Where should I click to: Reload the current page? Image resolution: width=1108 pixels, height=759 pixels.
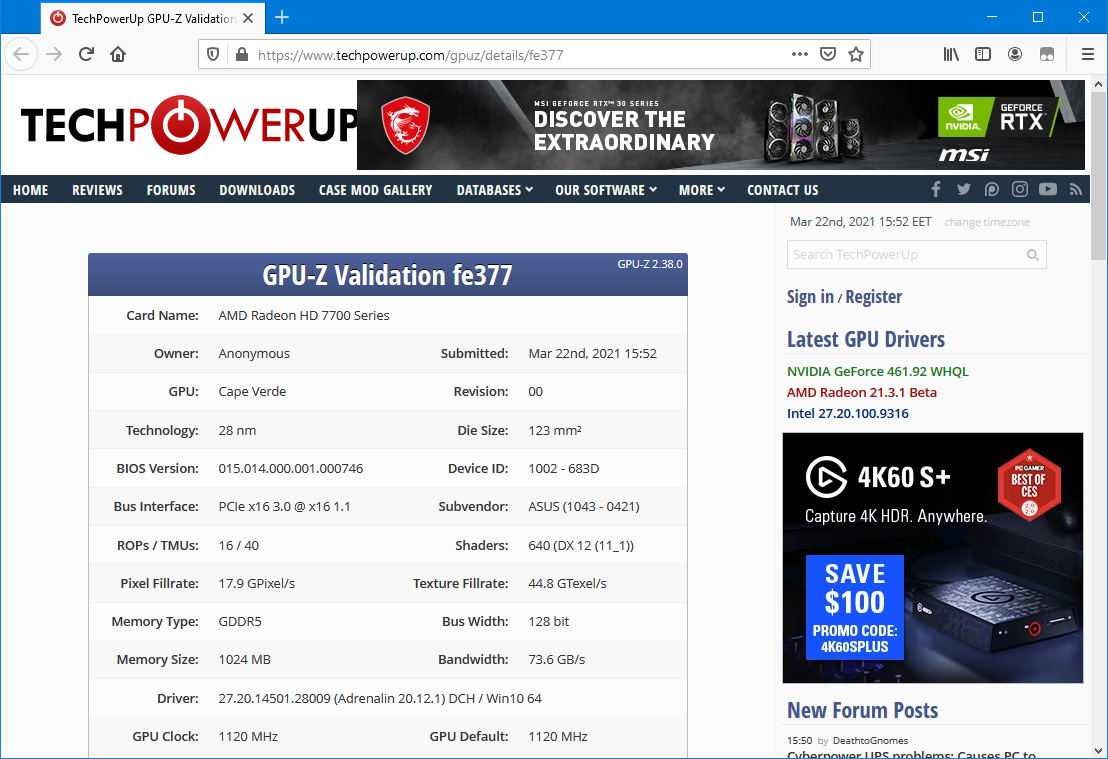click(x=86, y=54)
